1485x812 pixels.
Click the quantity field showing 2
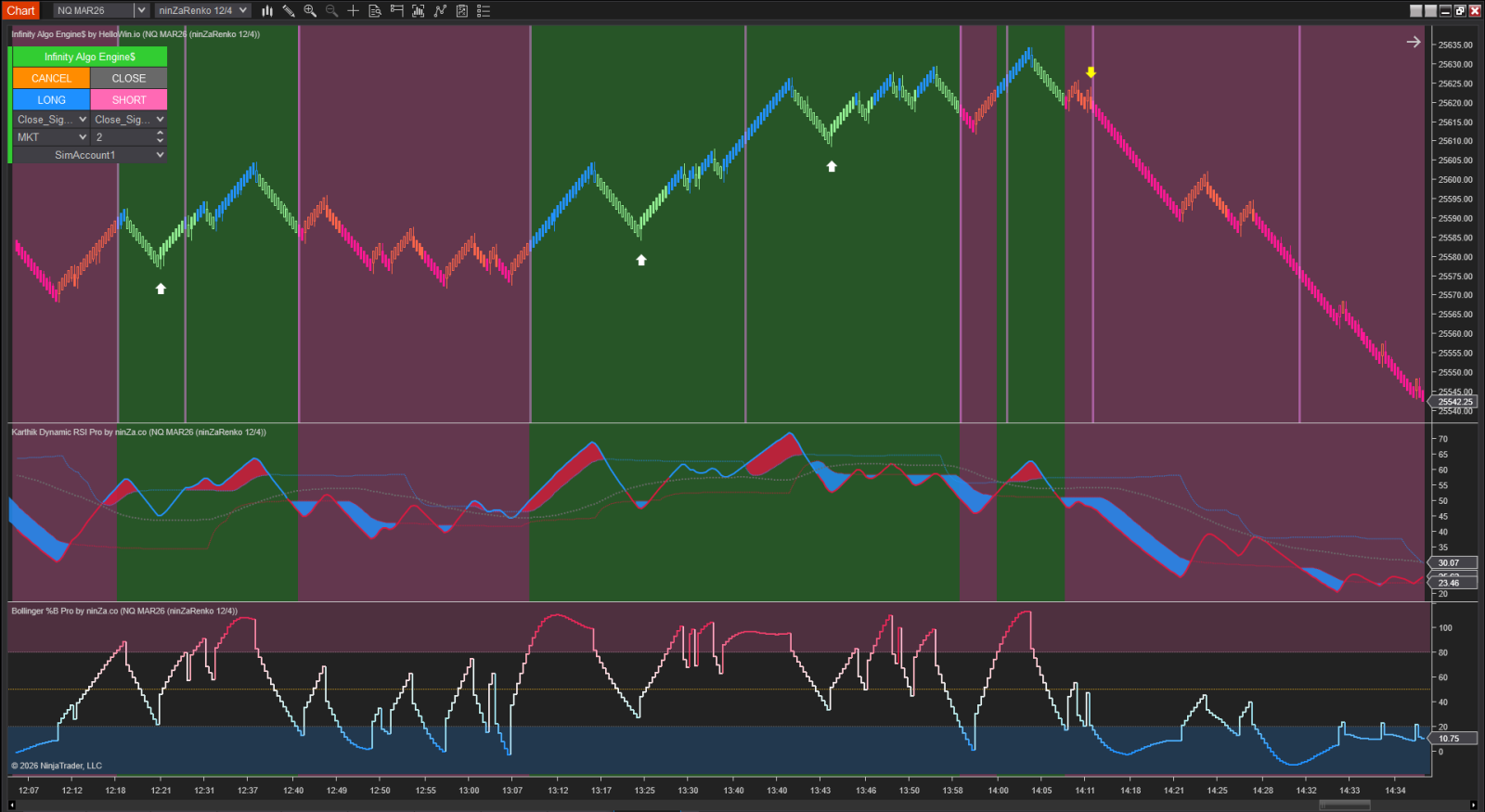(x=123, y=137)
